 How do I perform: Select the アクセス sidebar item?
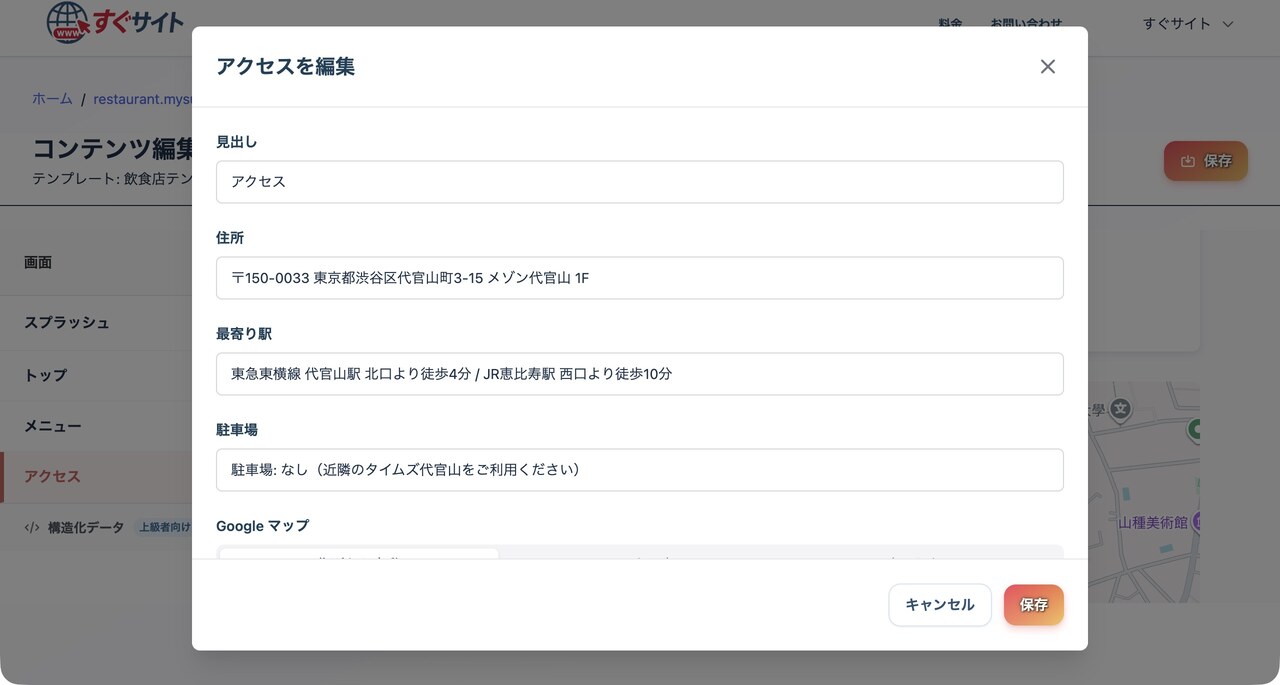[x=53, y=477]
